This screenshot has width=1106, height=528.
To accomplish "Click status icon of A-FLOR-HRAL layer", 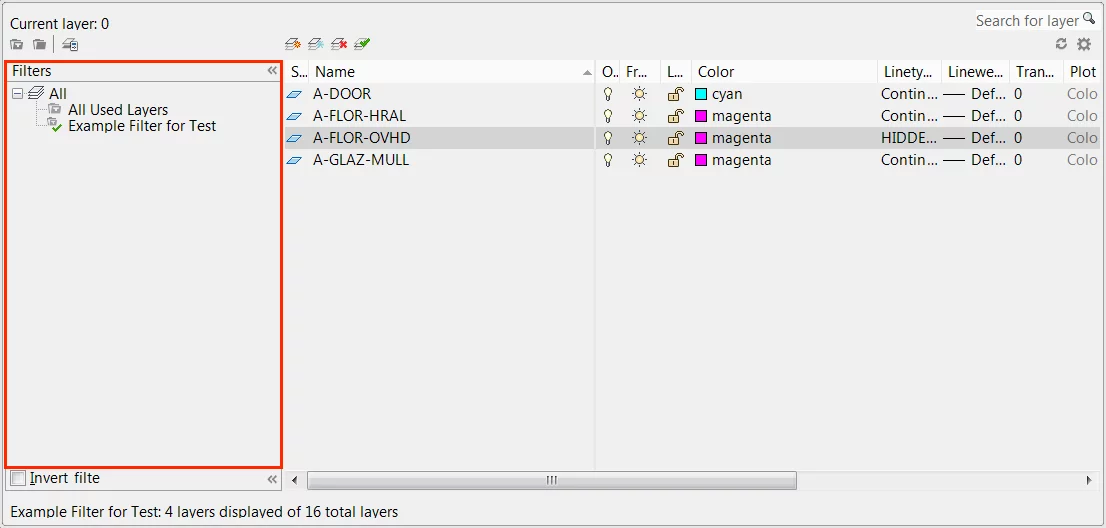I will [295, 116].
